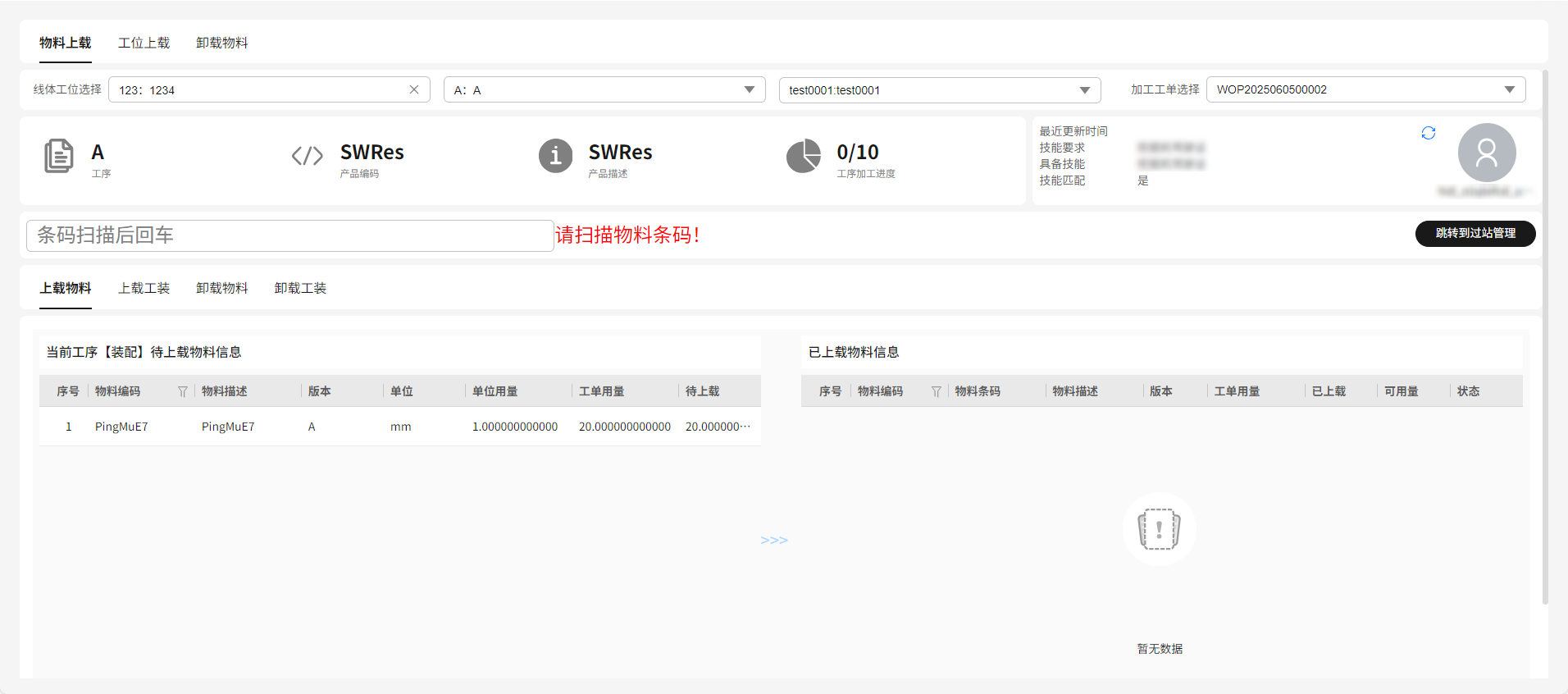This screenshot has height=694, width=1568.
Task: Click the PingMuE7 material description cell
Action: [228, 427]
